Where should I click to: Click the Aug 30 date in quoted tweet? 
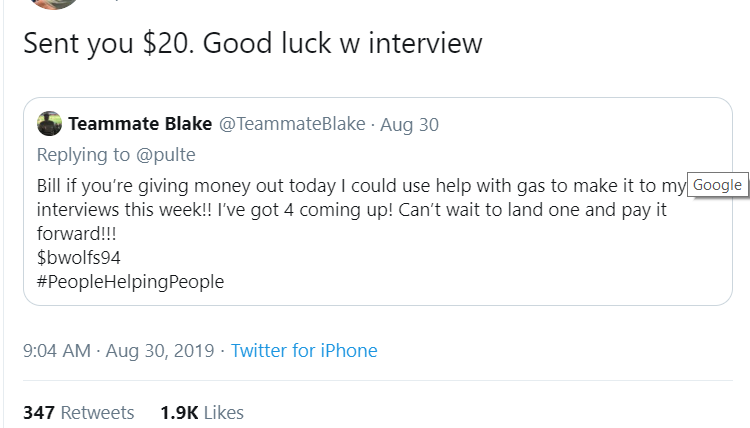coord(410,124)
